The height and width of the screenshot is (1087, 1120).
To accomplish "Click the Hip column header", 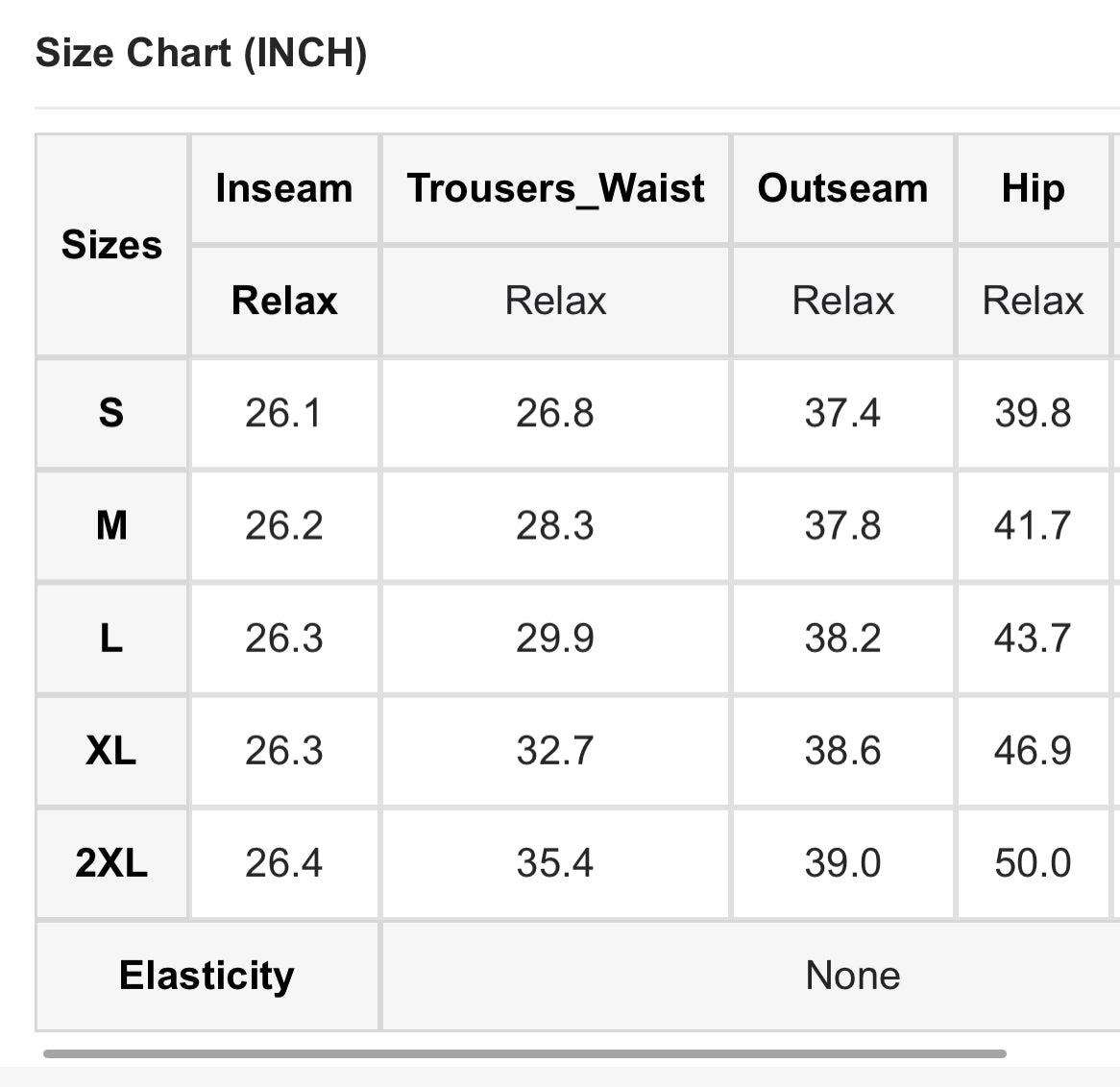I will tap(1033, 188).
